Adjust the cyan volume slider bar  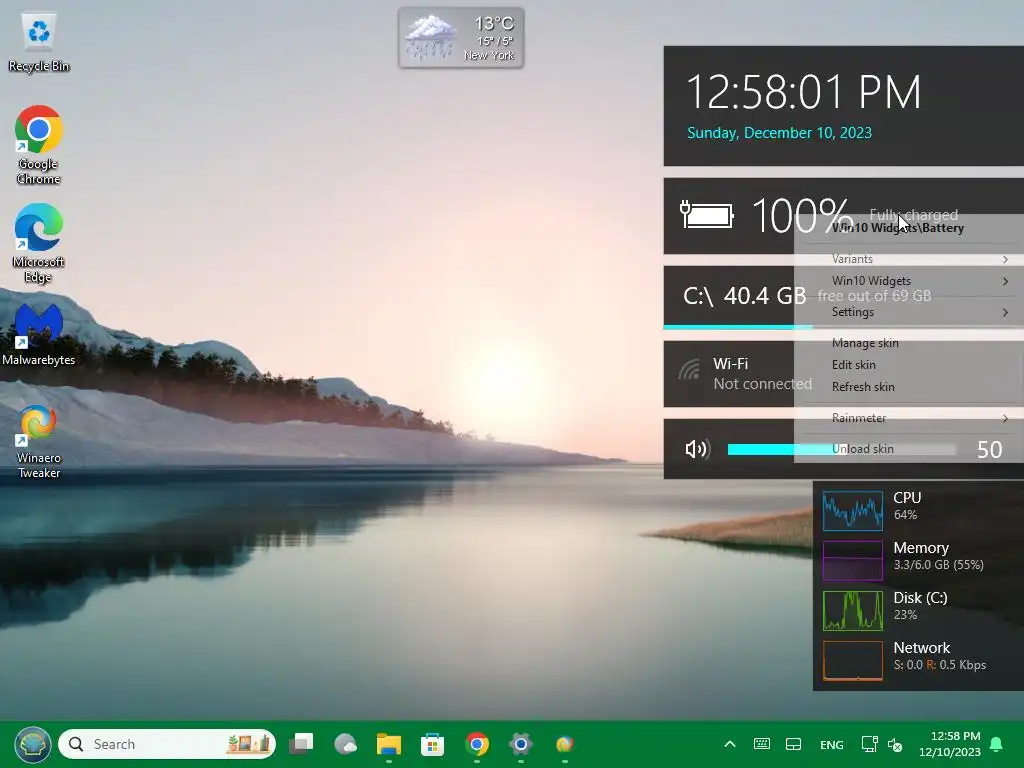click(x=841, y=449)
